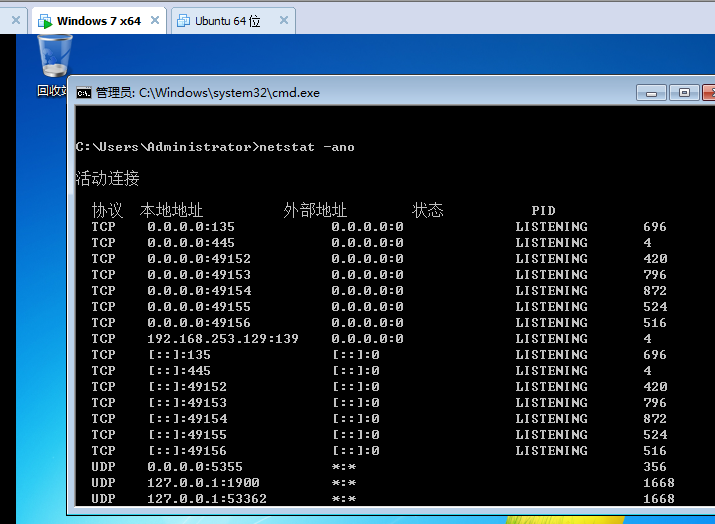Click LISTENING on the [::]:445 row
Screen dimensions: 715x524
click(552, 371)
